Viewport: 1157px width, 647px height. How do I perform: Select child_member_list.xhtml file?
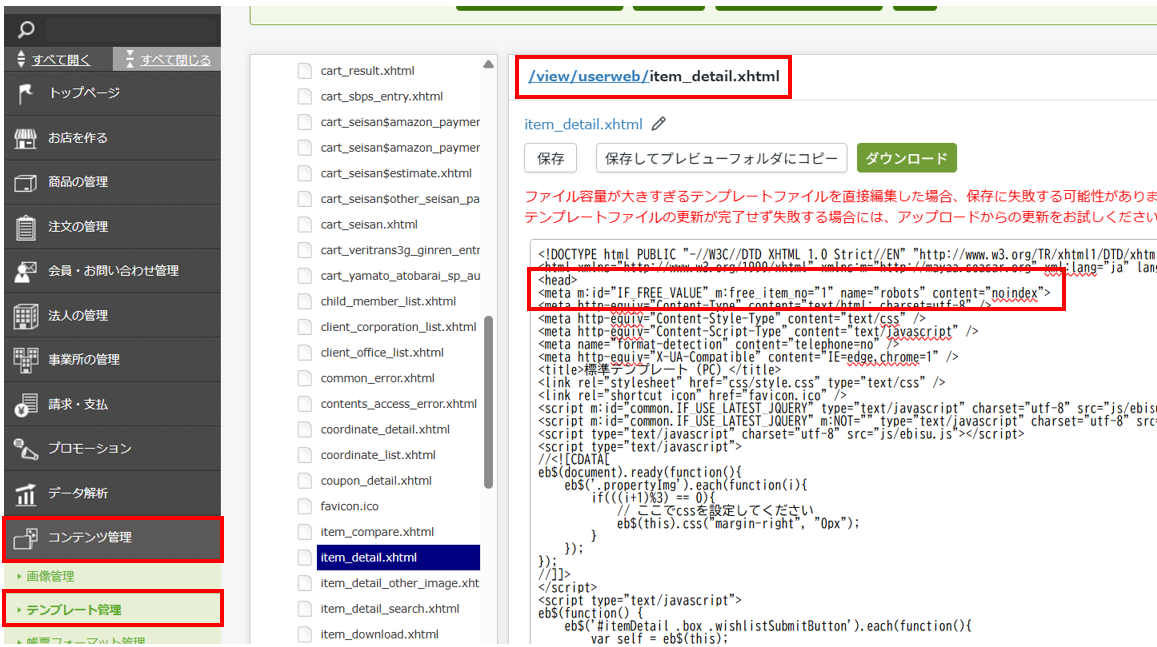point(388,301)
